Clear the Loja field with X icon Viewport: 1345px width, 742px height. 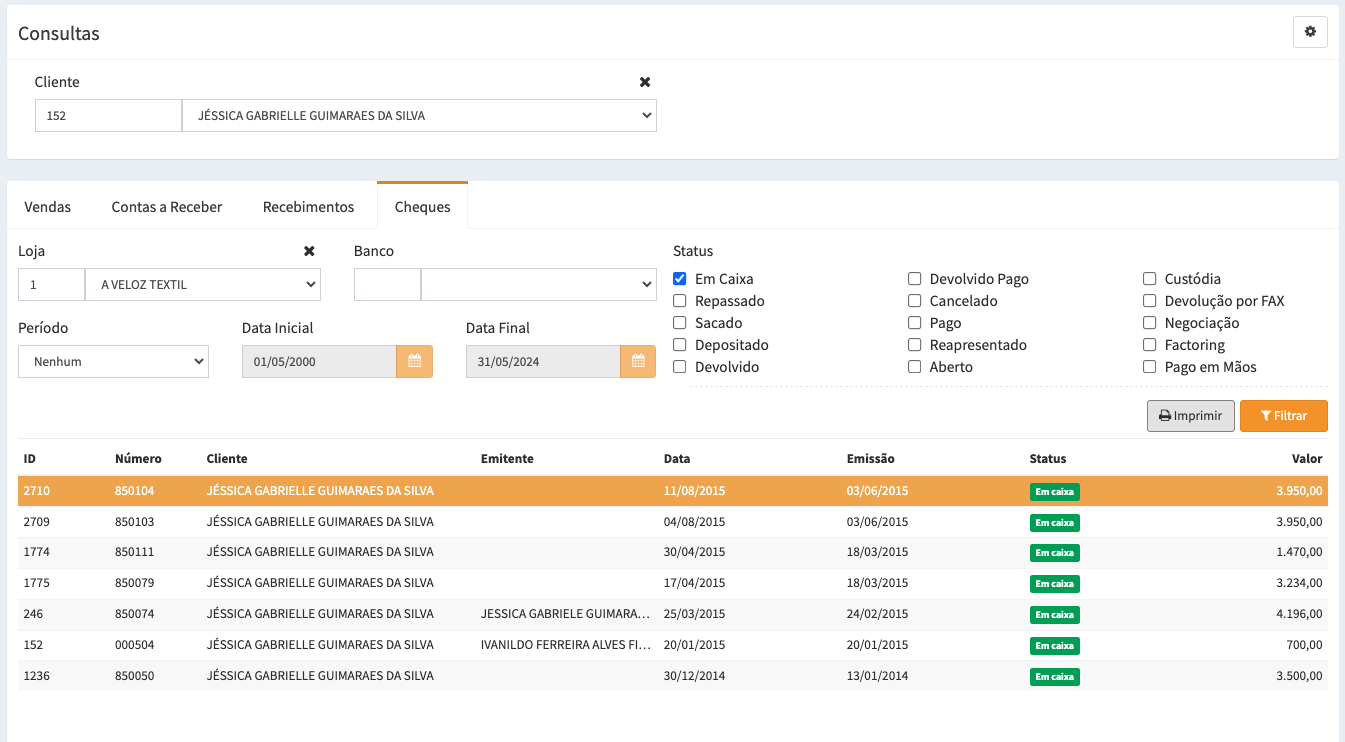coord(309,251)
